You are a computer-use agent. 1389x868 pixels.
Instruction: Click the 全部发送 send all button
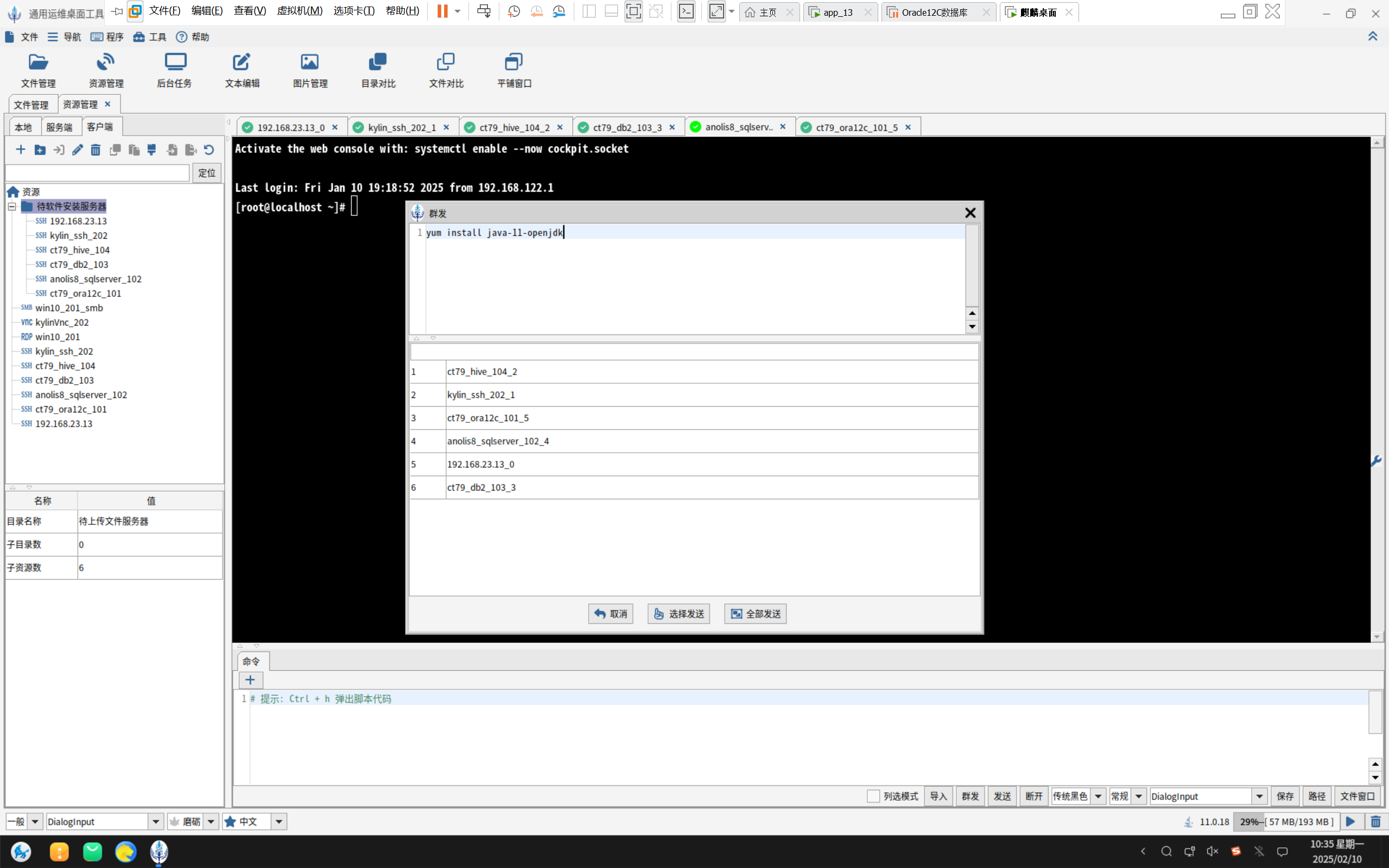tap(756, 614)
